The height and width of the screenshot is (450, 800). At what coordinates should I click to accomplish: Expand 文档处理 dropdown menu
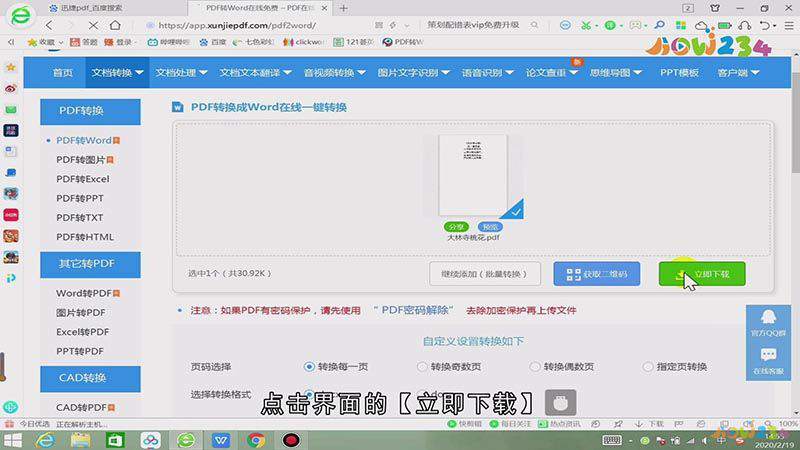coord(181,73)
